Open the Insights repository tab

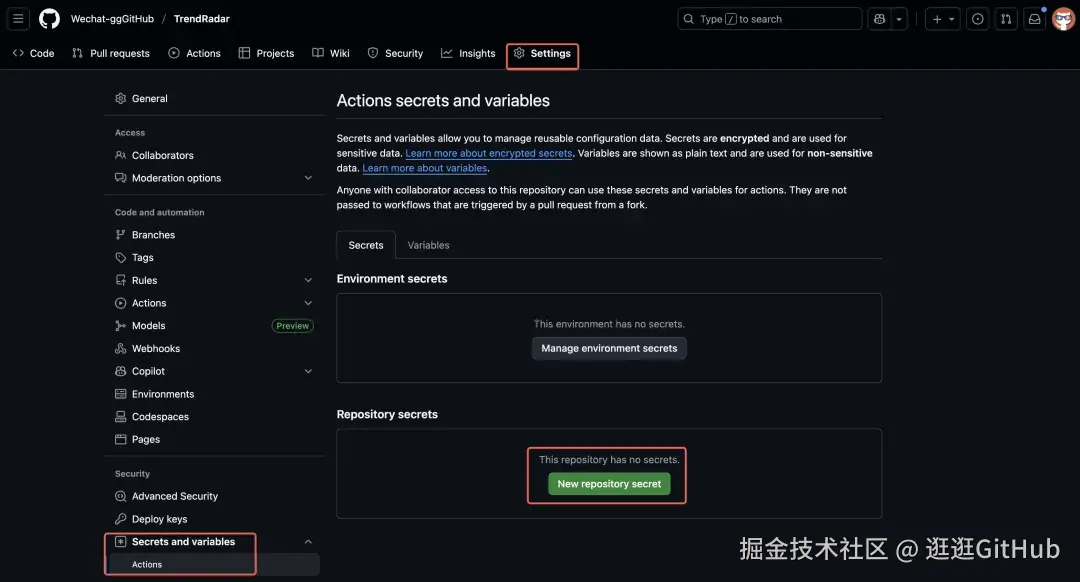[x=468, y=53]
